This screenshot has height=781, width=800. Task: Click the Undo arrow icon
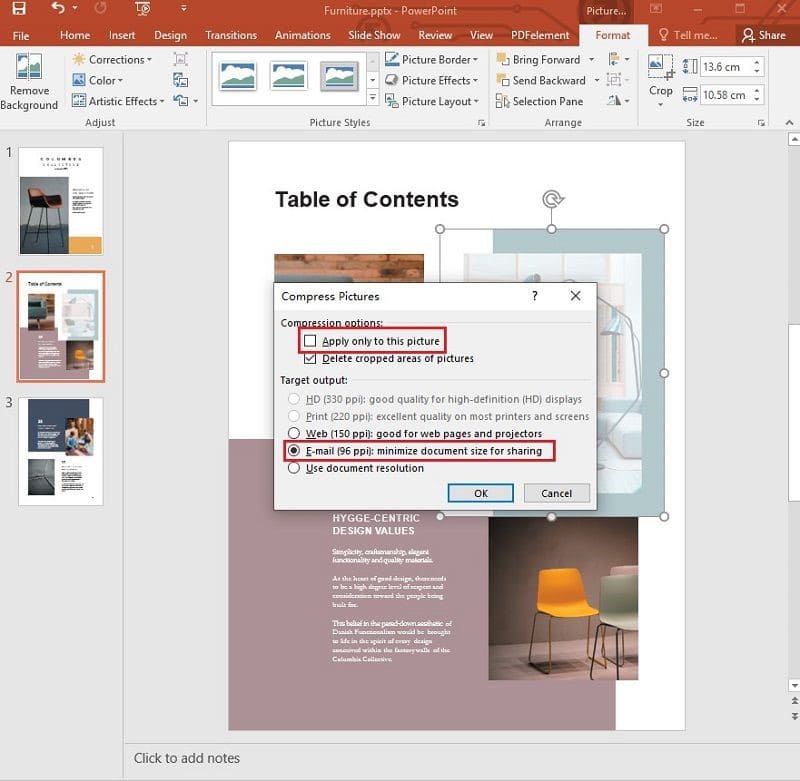(x=58, y=8)
